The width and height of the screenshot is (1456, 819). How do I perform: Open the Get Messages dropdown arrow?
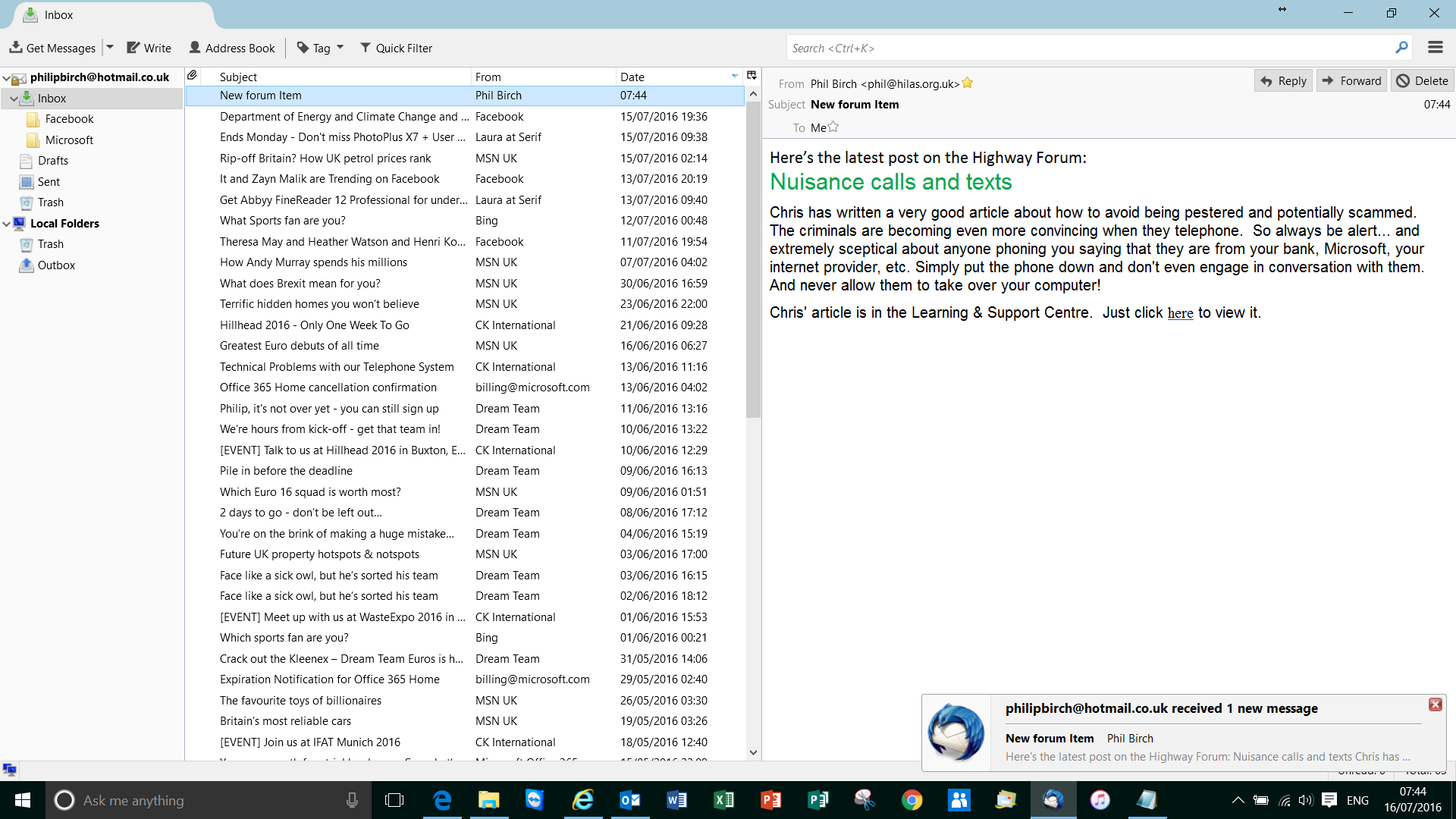pyautogui.click(x=110, y=48)
